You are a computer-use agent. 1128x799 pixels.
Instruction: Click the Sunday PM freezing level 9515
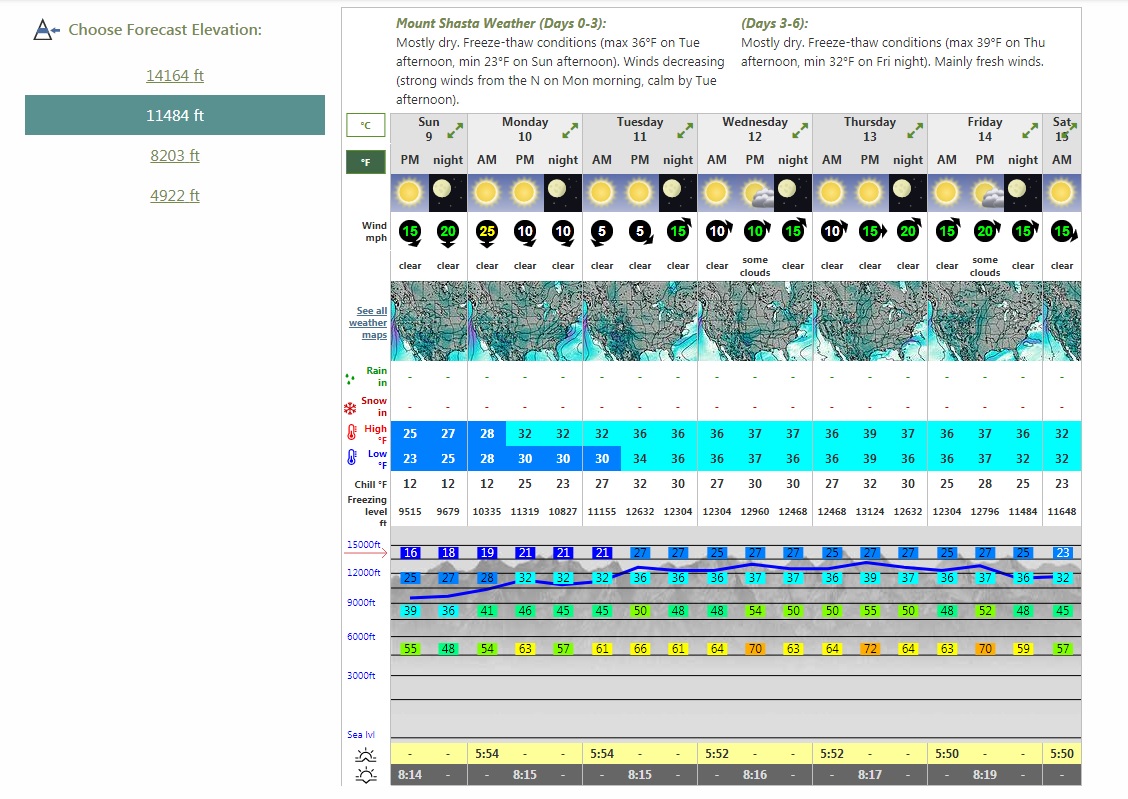pos(410,511)
